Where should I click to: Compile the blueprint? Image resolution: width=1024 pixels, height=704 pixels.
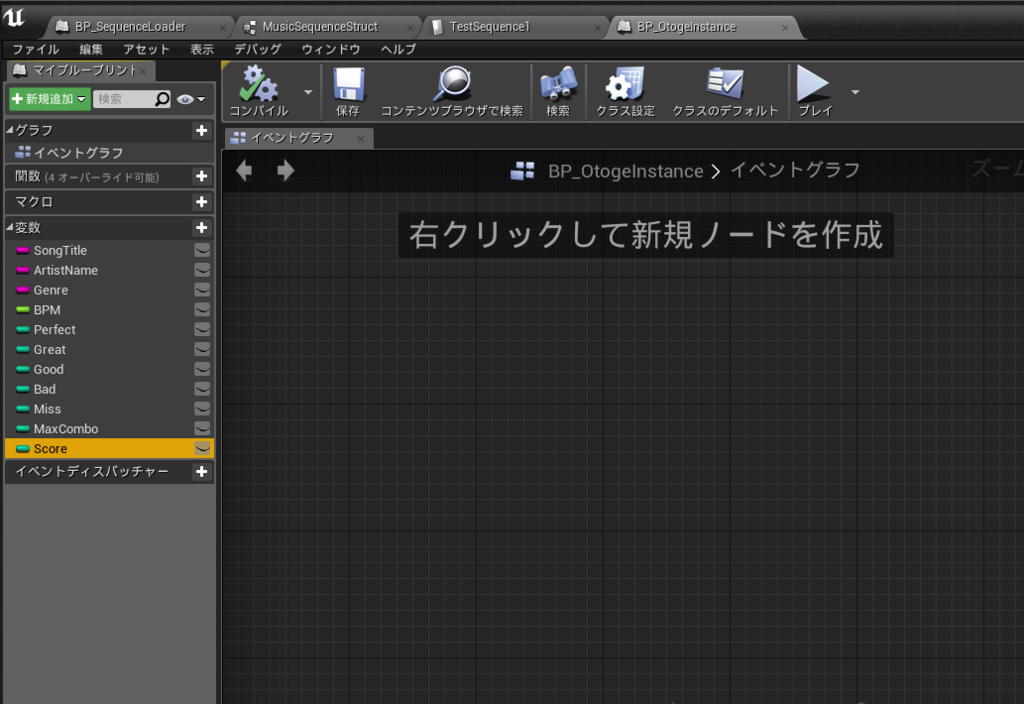point(259,91)
